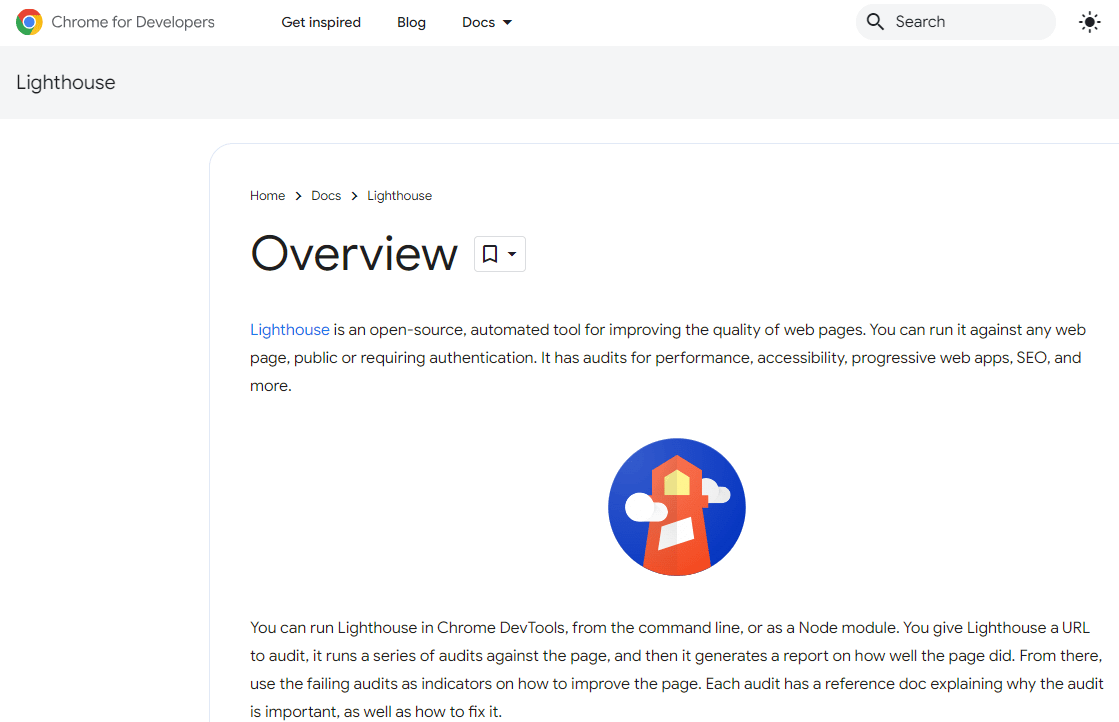Viewport: 1119px width, 722px height.
Task: Expand the Docs dropdown menu
Action: [487, 22]
